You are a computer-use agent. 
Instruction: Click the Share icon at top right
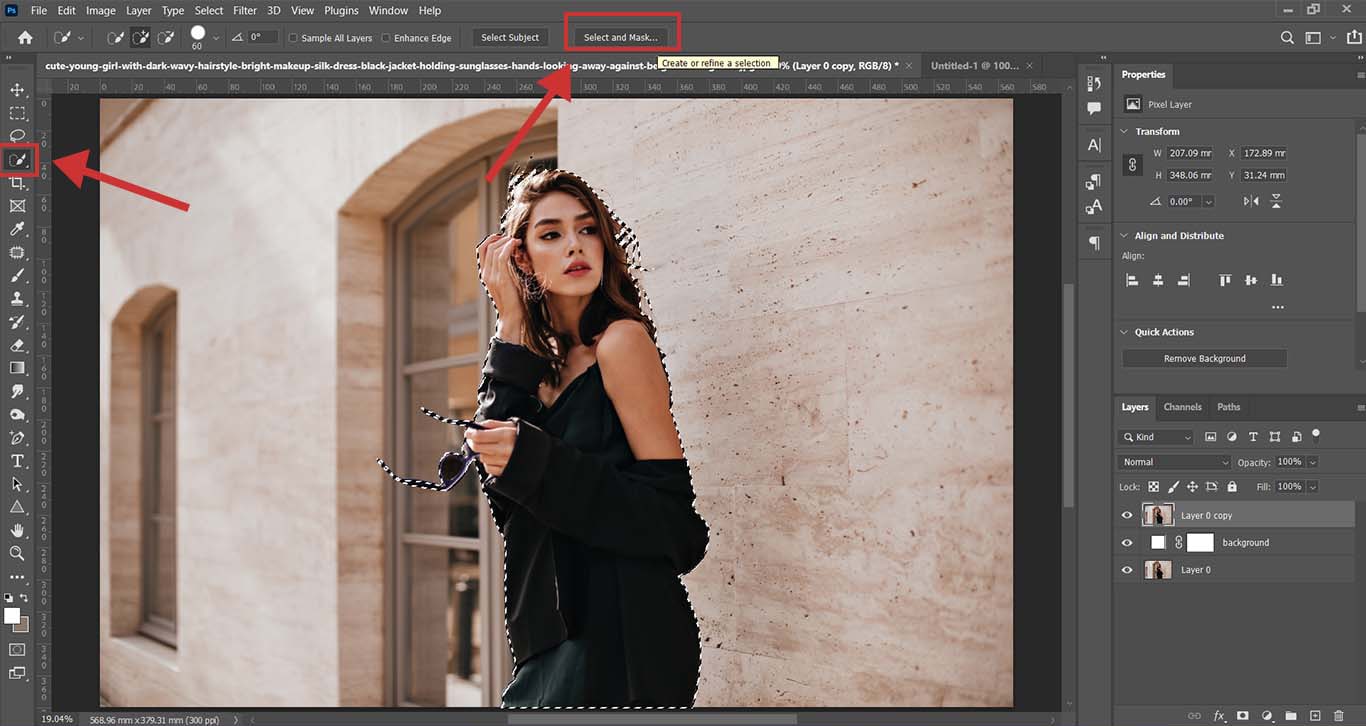1354,37
